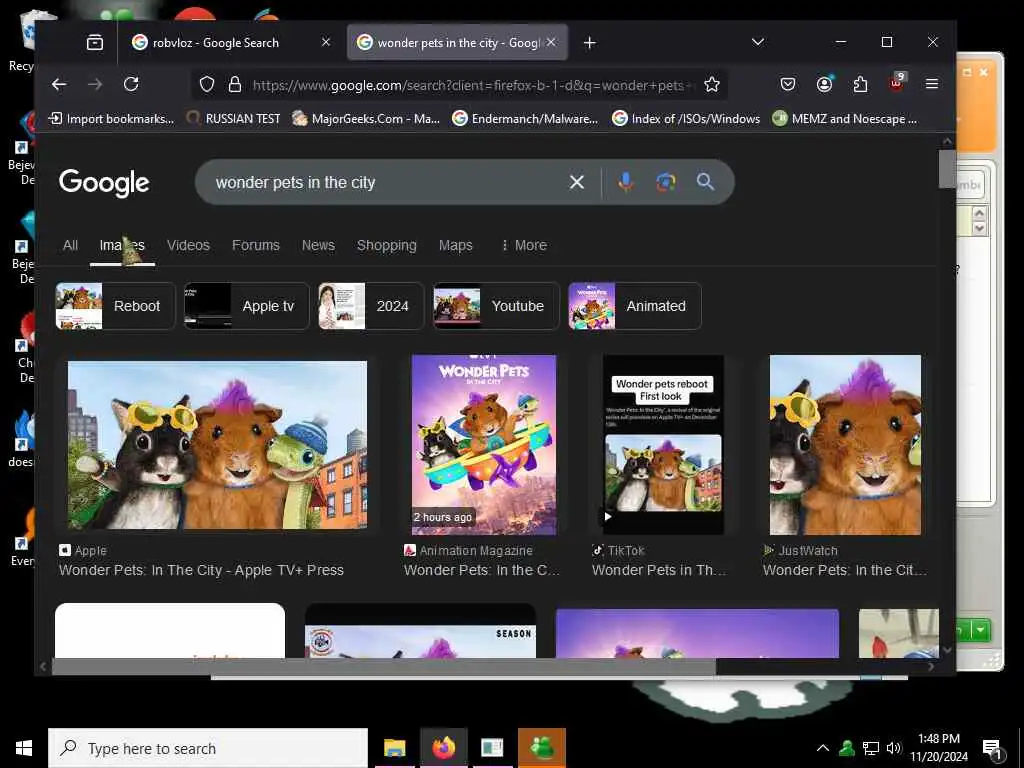Filter images by Animated chip
This screenshot has width=1024, height=768.
click(x=635, y=306)
